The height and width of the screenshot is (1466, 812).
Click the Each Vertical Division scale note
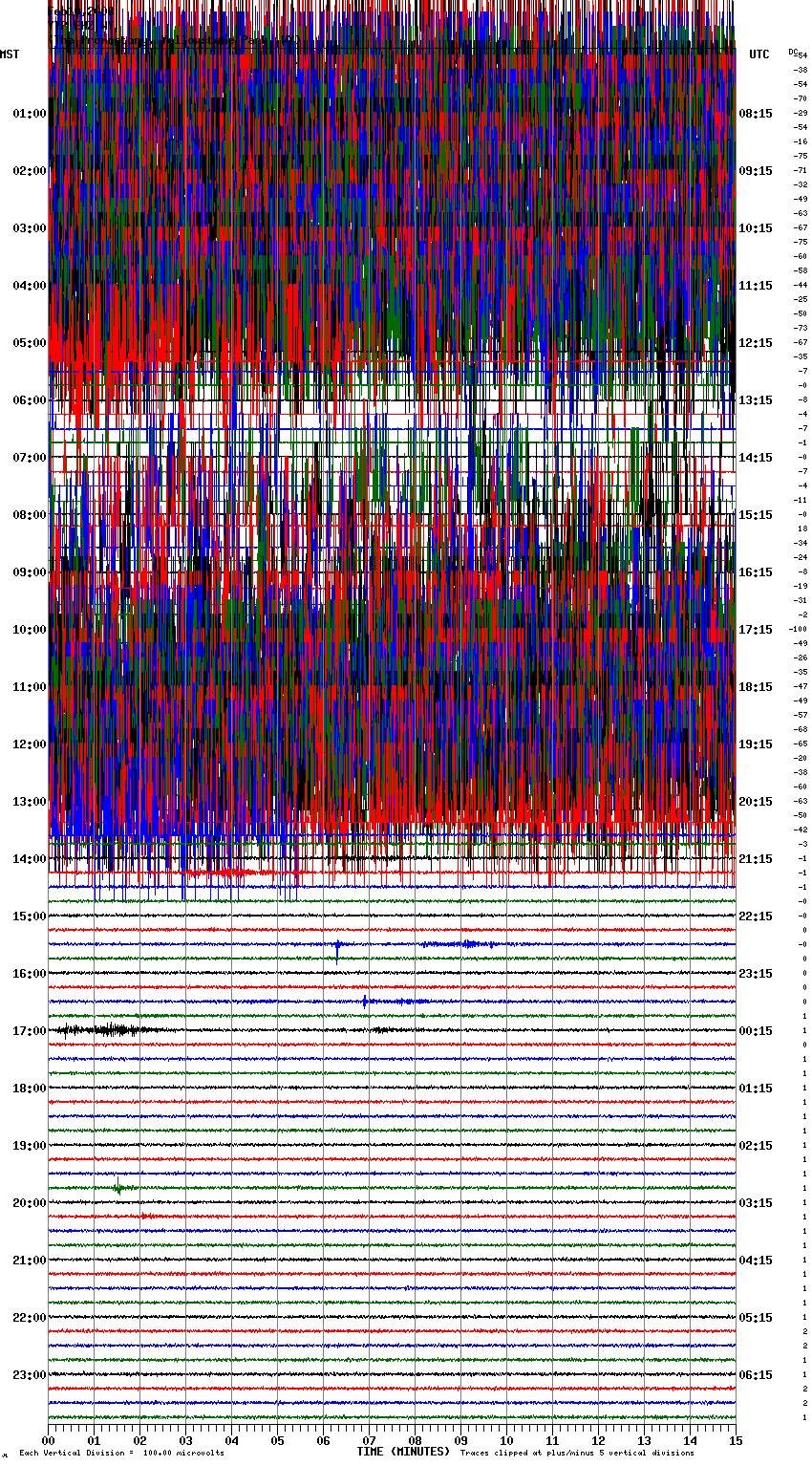(x=121, y=1453)
